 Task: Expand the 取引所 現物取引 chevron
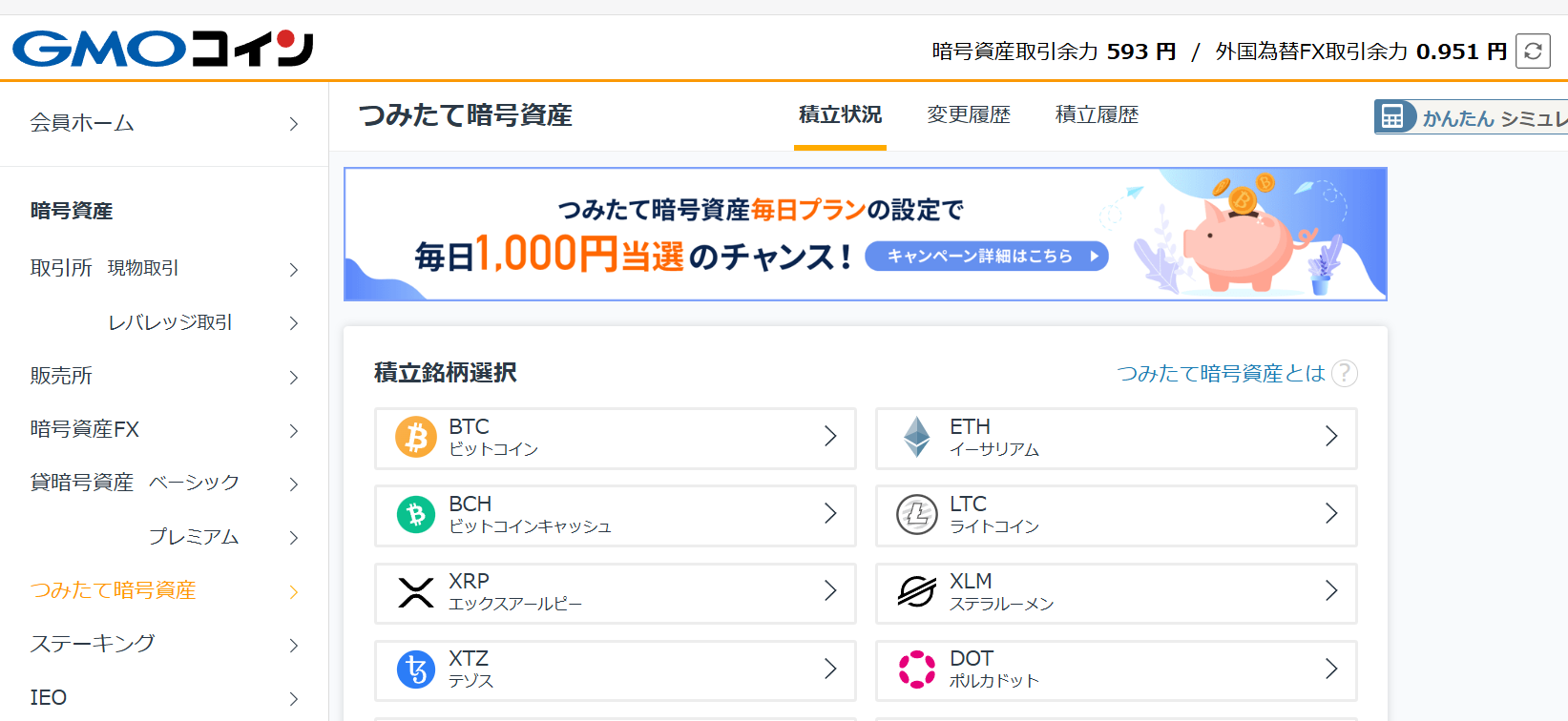(294, 270)
